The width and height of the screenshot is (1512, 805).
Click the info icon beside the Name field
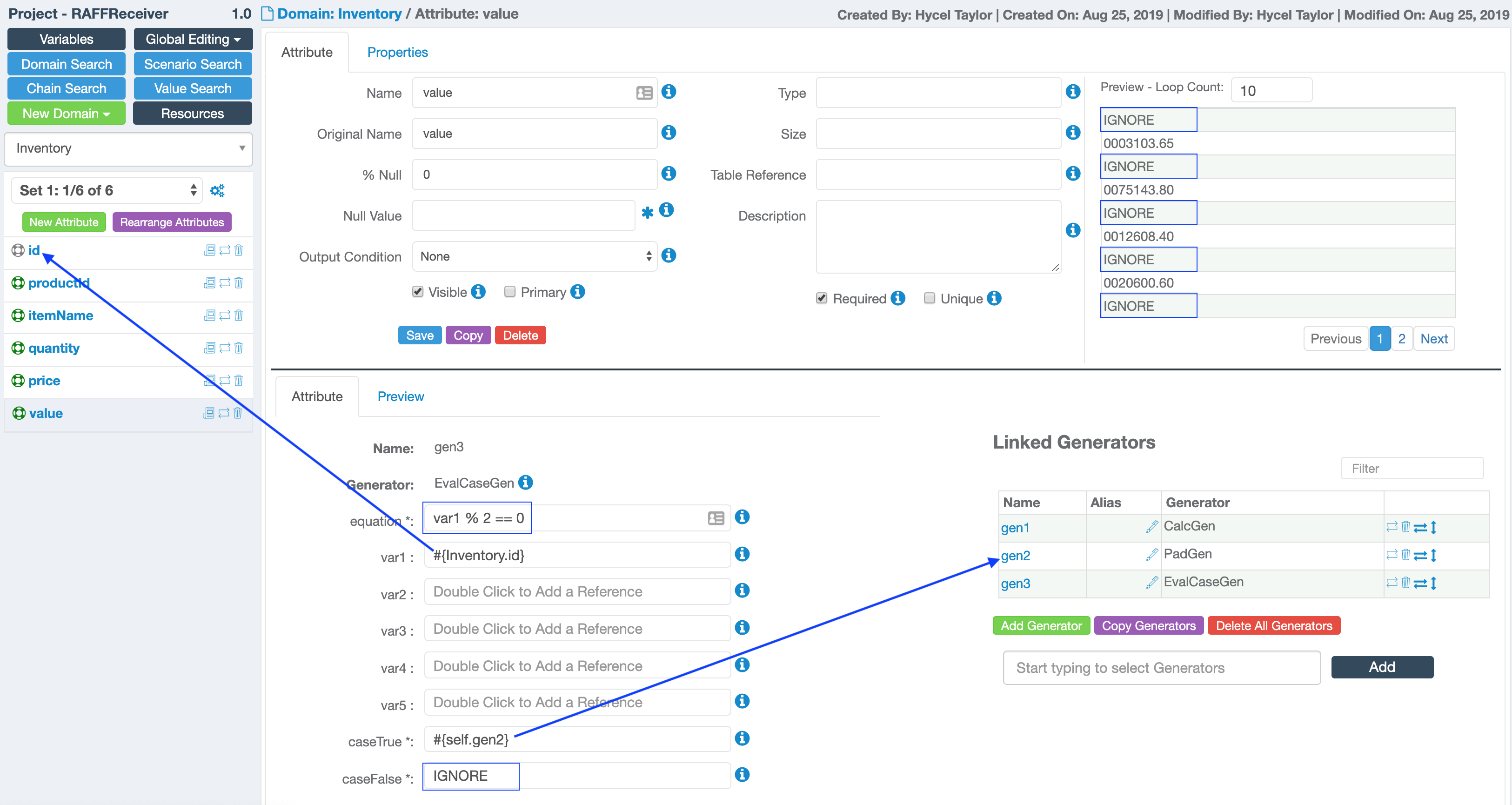point(669,92)
